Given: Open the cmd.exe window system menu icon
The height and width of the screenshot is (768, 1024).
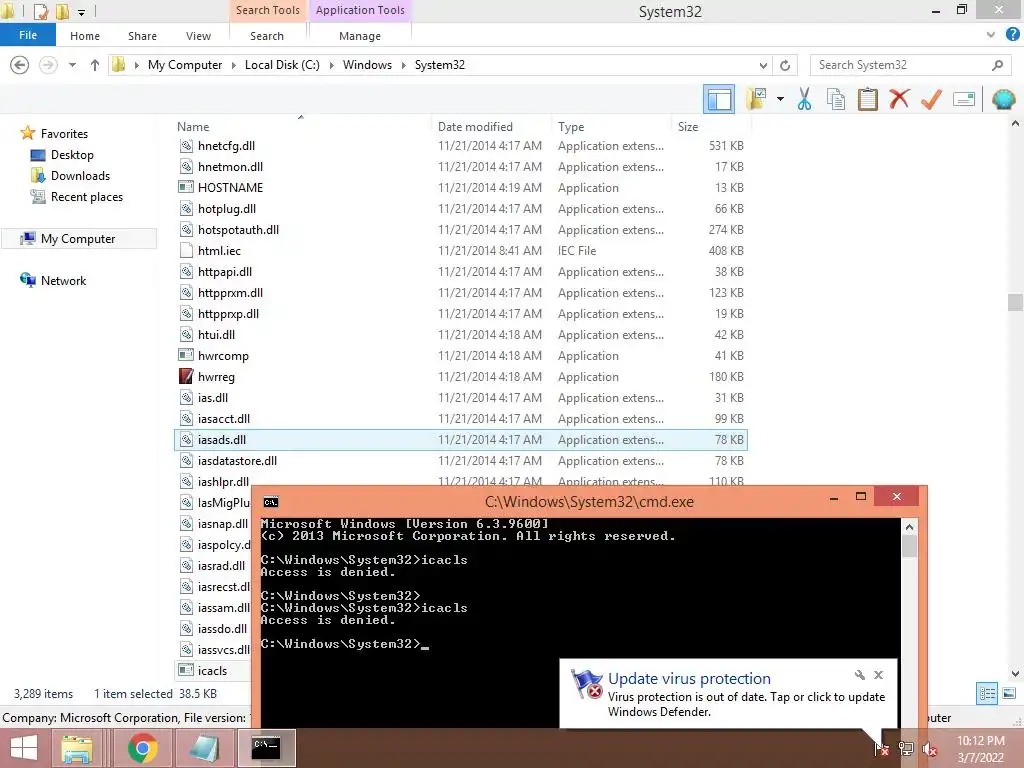Looking at the screenshot, I should coord(270,502).
